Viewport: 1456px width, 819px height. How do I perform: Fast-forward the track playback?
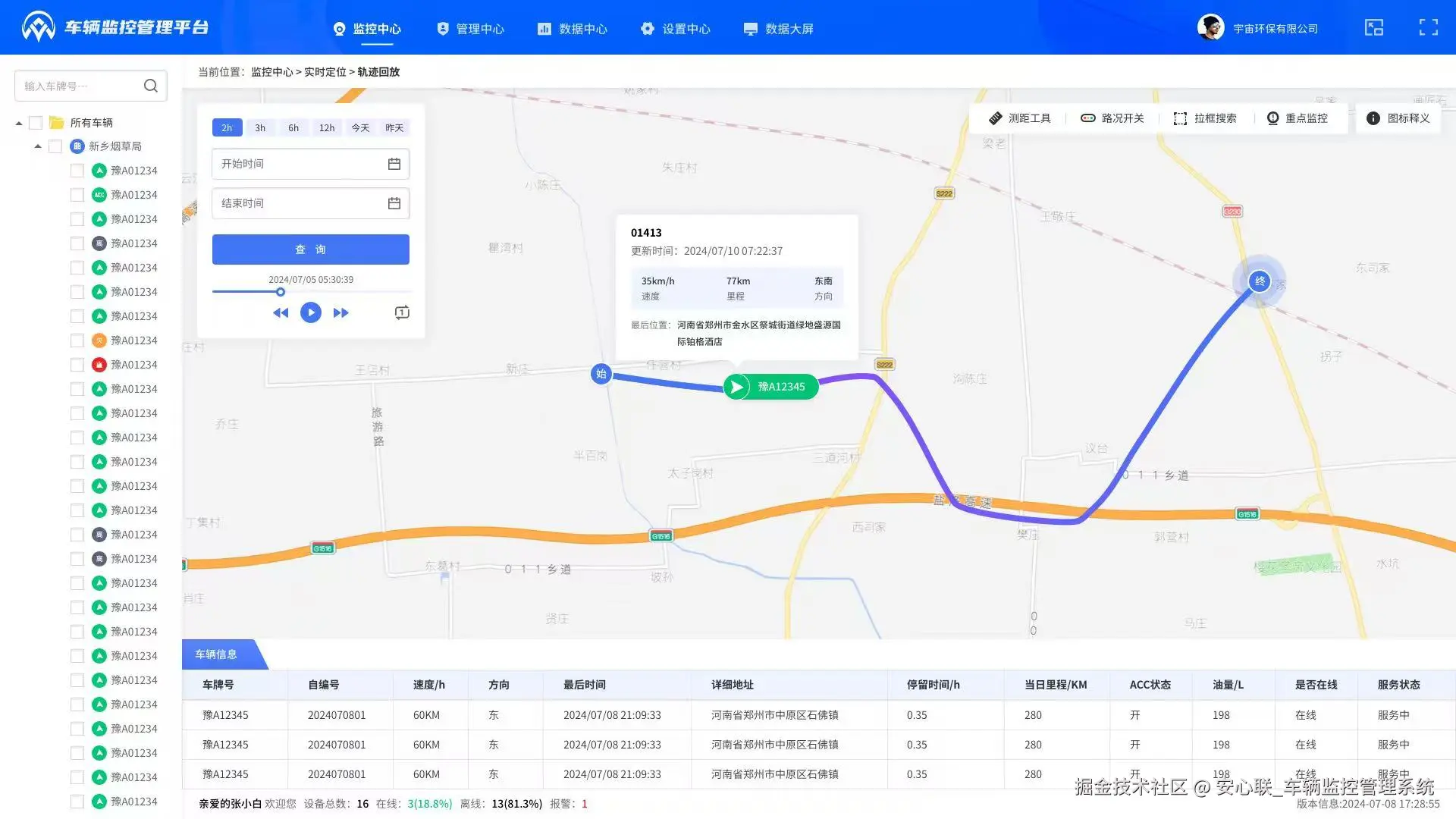[x=341, y=312]
